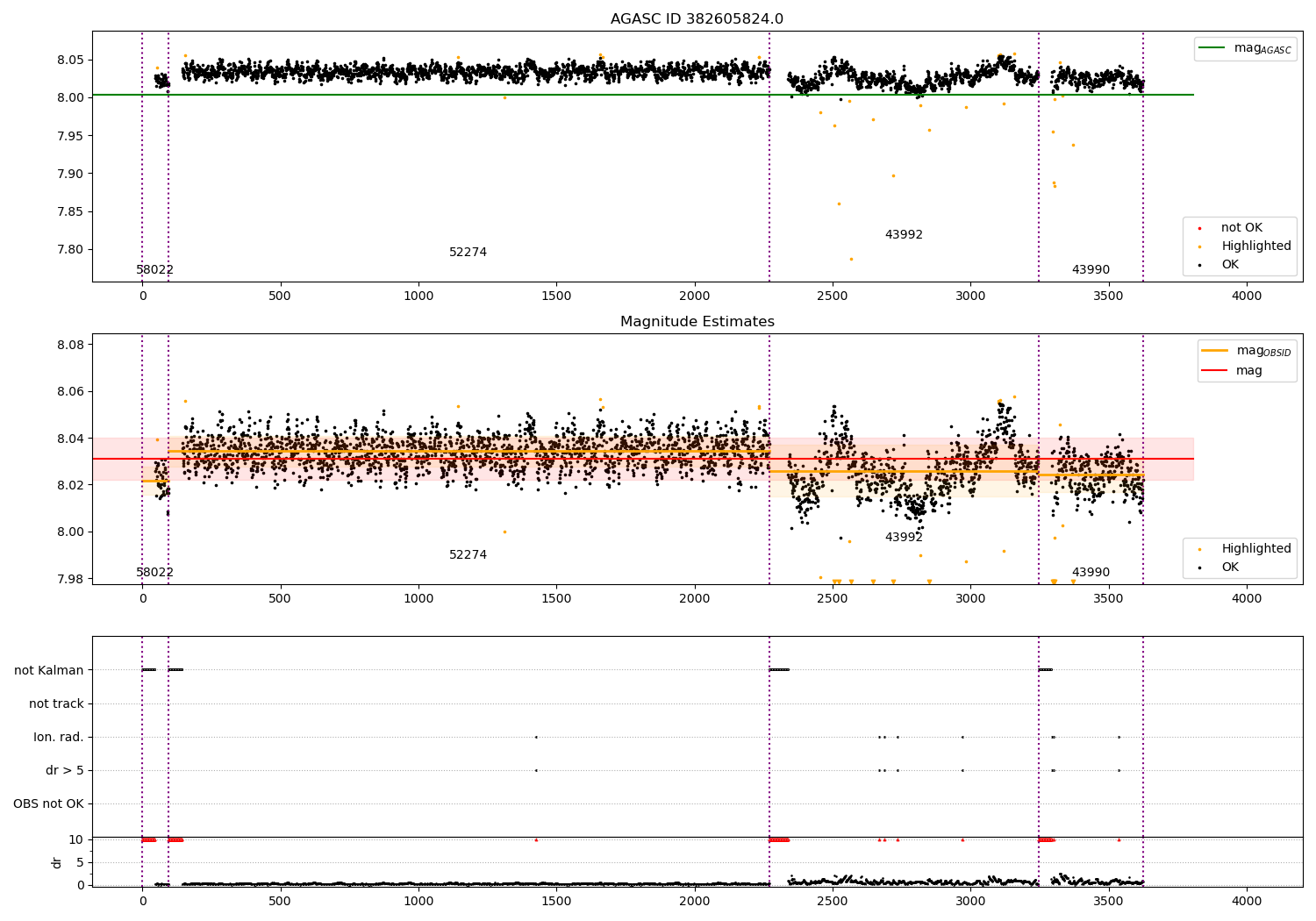Click the "5" tick on the dr axis
Viewport: 1316px width, 921px height.
(x=80, y=862)
